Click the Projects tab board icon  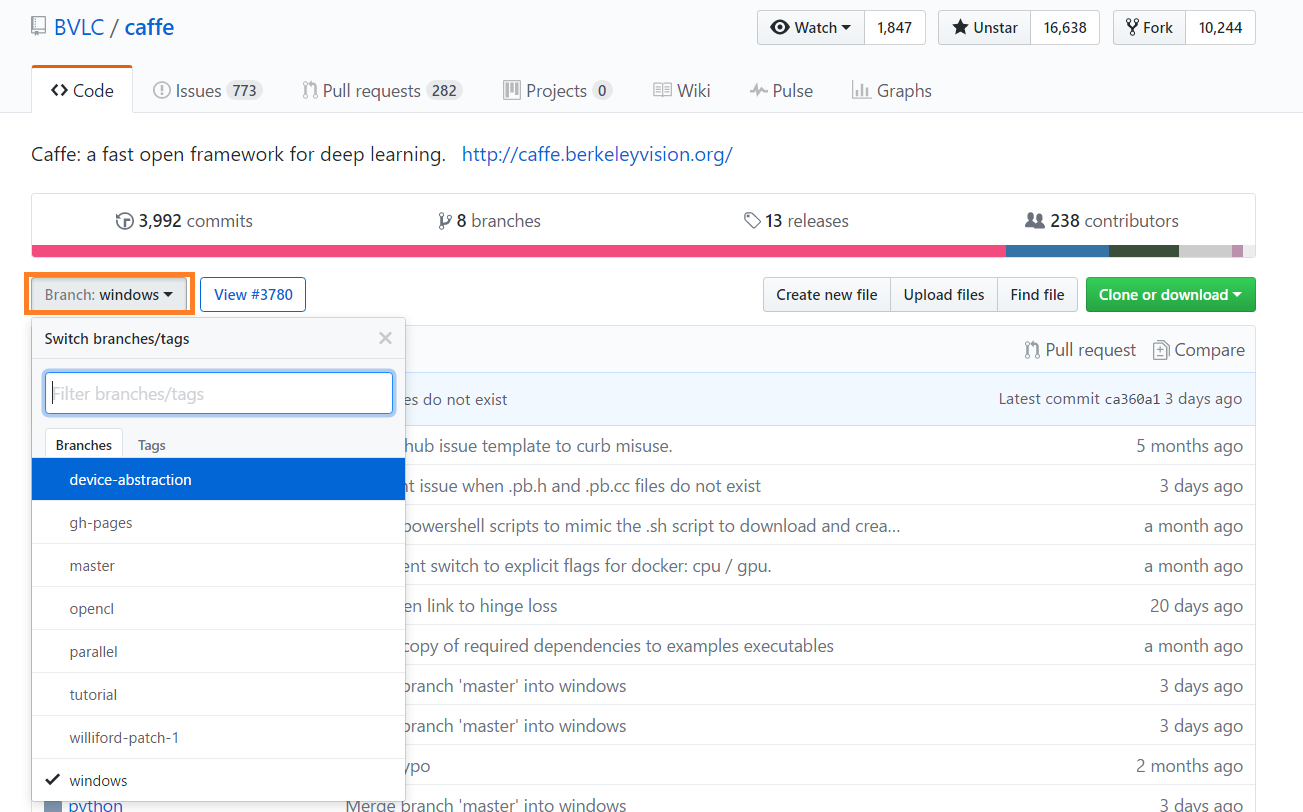tap(511, 90)
